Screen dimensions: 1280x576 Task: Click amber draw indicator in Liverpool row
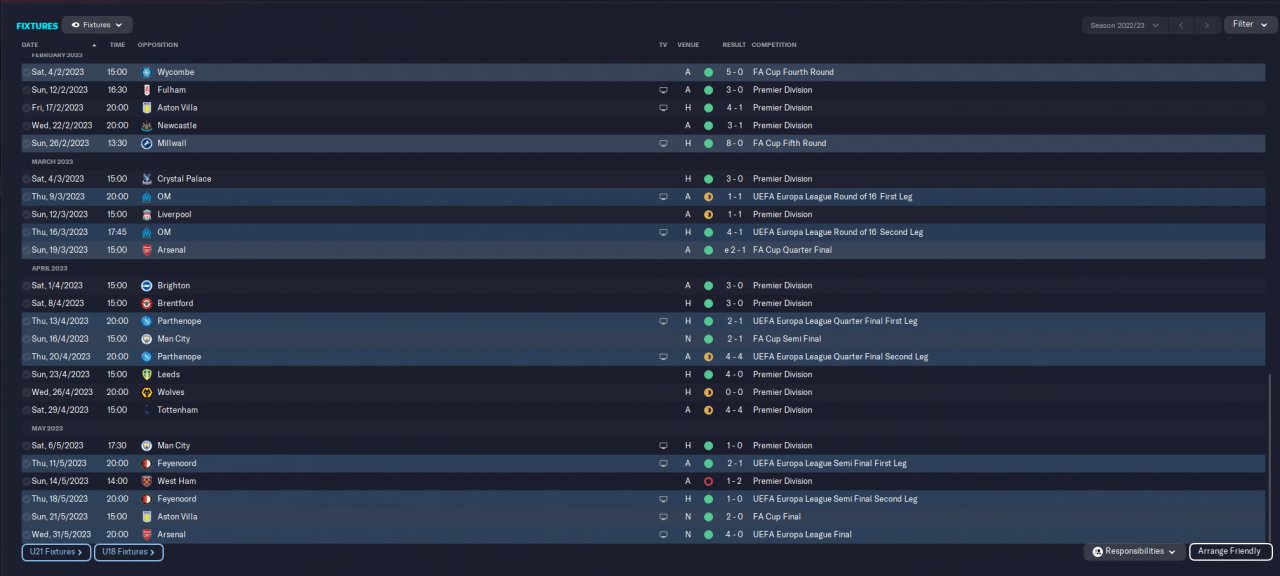pos(708,215)
